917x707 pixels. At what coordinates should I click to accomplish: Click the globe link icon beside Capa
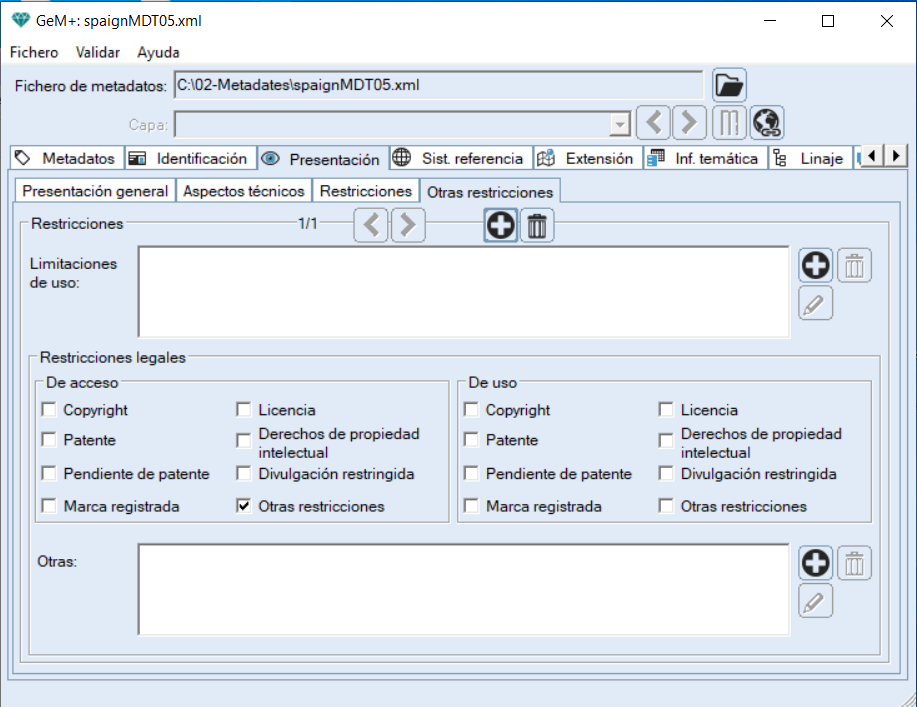[768, 123]
